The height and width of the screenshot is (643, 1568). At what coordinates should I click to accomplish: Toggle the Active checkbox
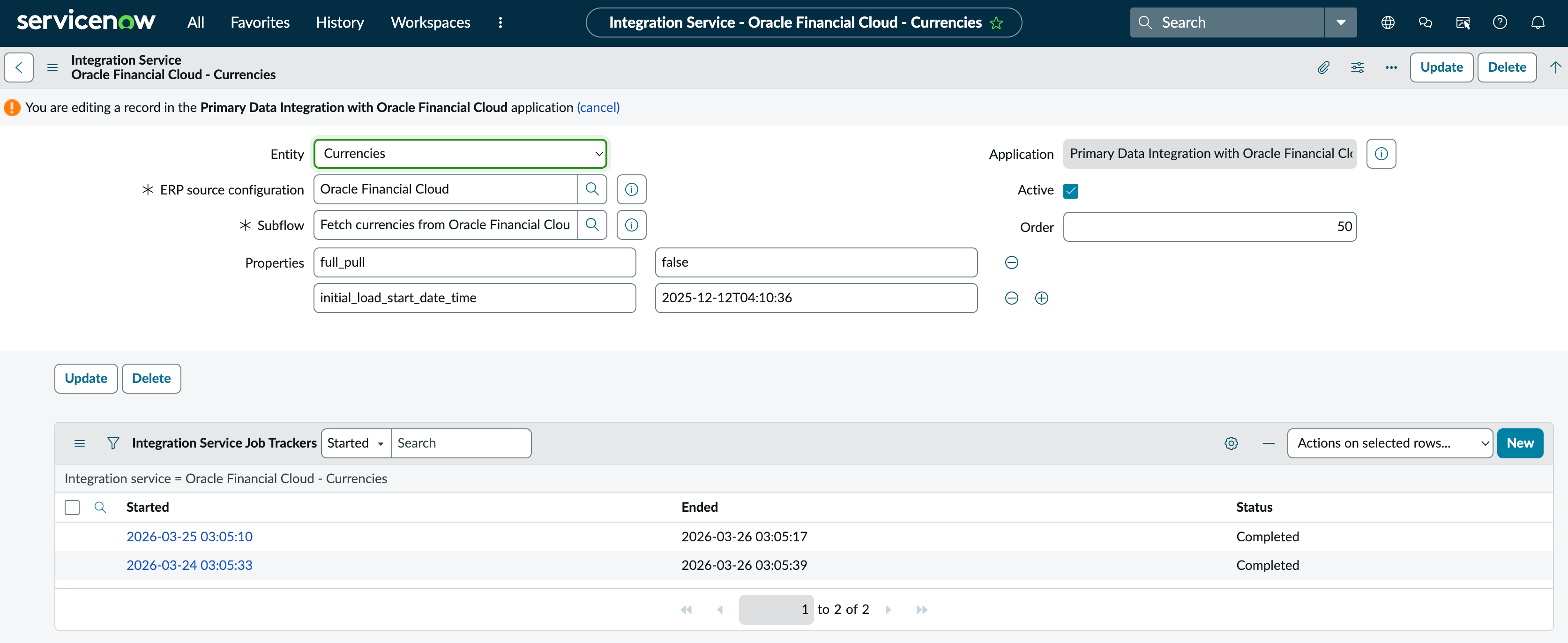(x=1071, y=191)
